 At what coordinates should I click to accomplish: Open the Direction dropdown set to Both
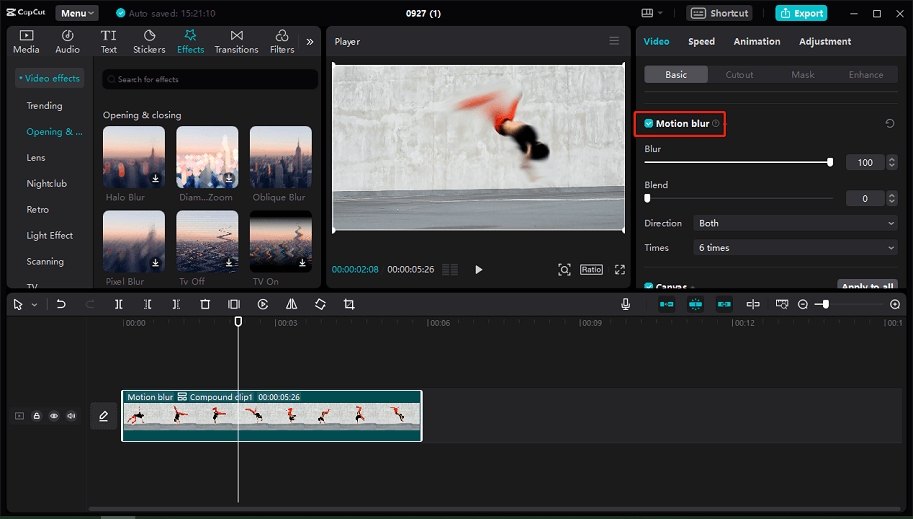coord(796,223)
